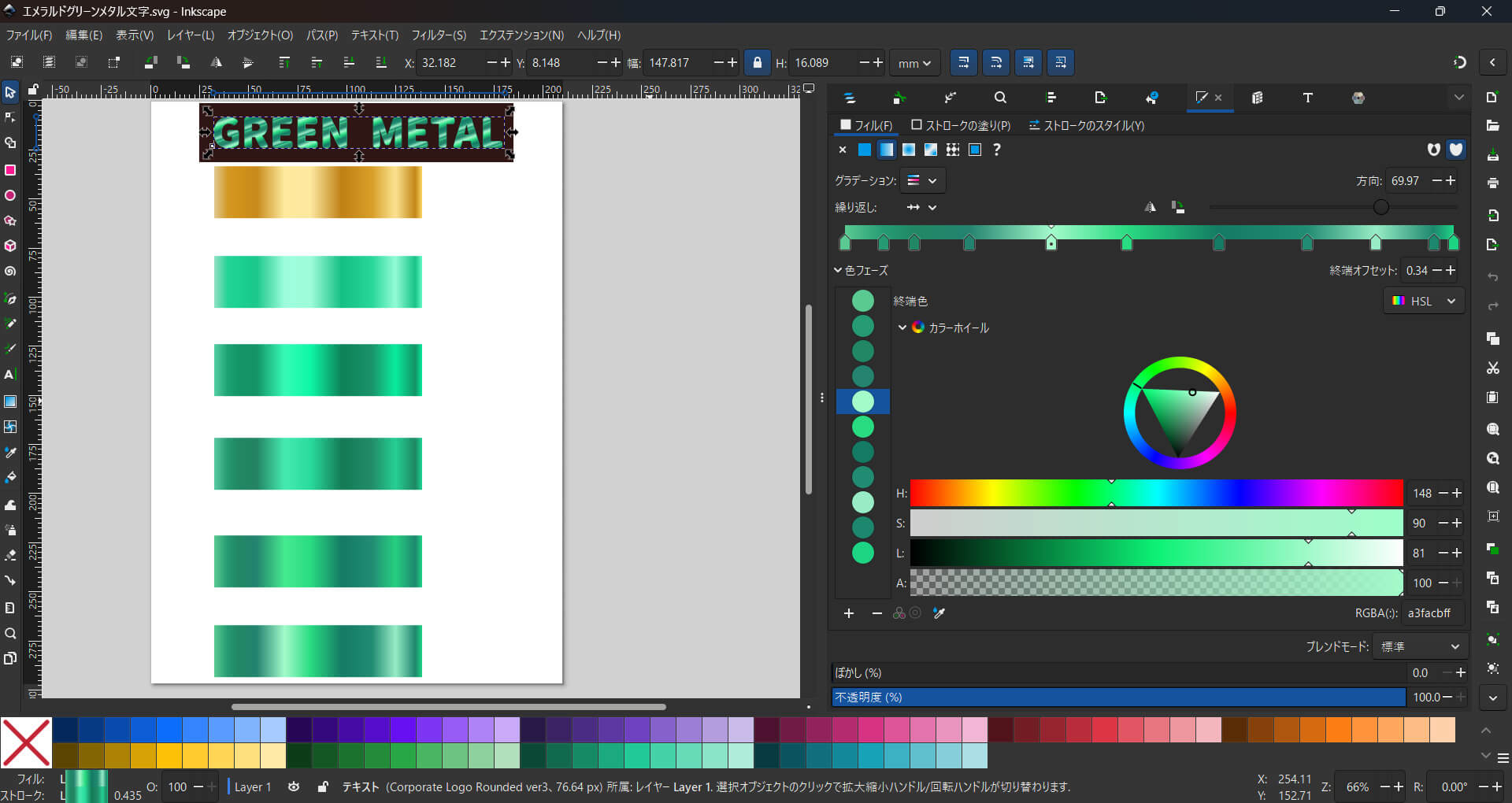The image size is (1512, 803).
Task: Open the HSL color mode dropdown
Action: click(x=1424, y=301)
